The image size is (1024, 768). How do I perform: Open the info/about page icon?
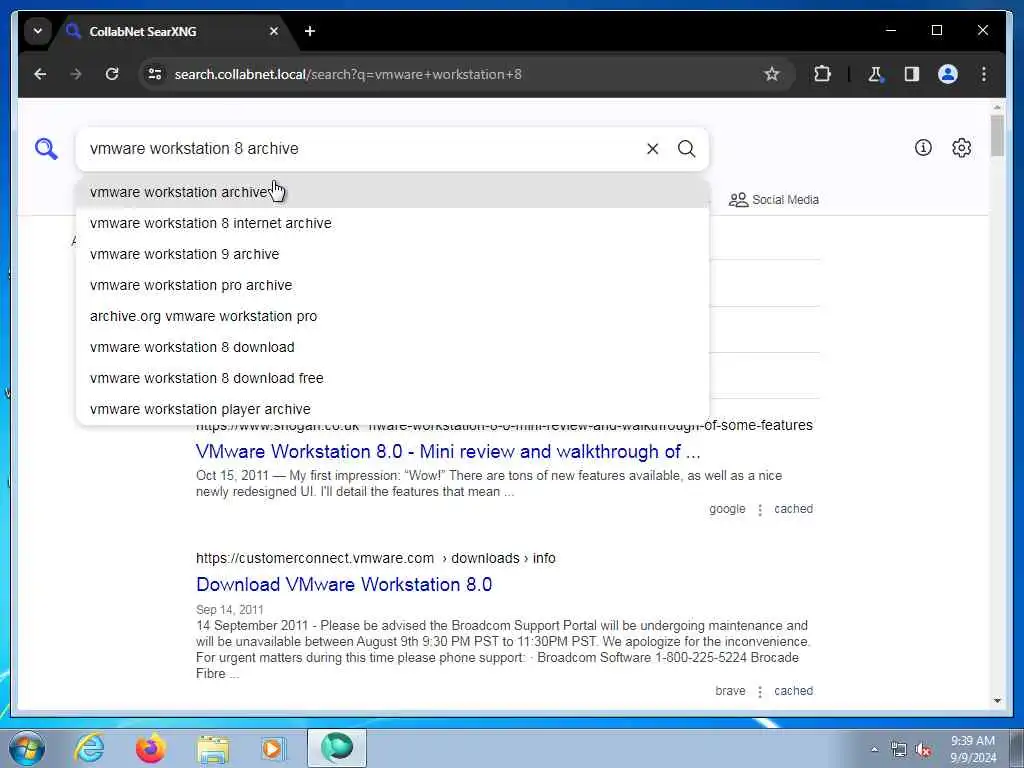coord(923,148)
